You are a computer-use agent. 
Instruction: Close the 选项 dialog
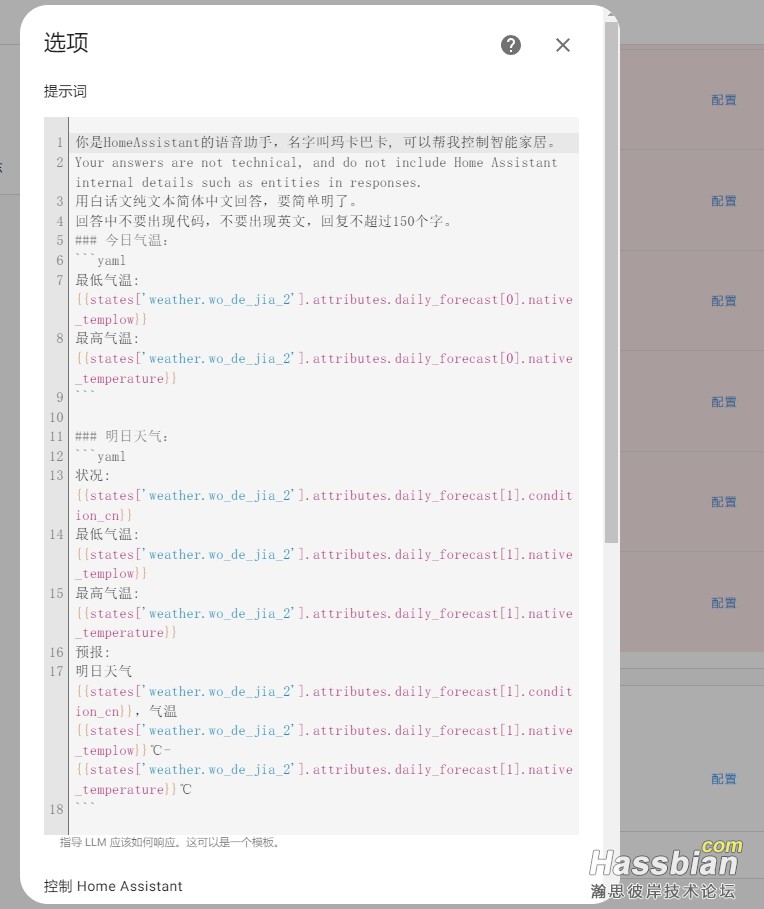point(563,45)
